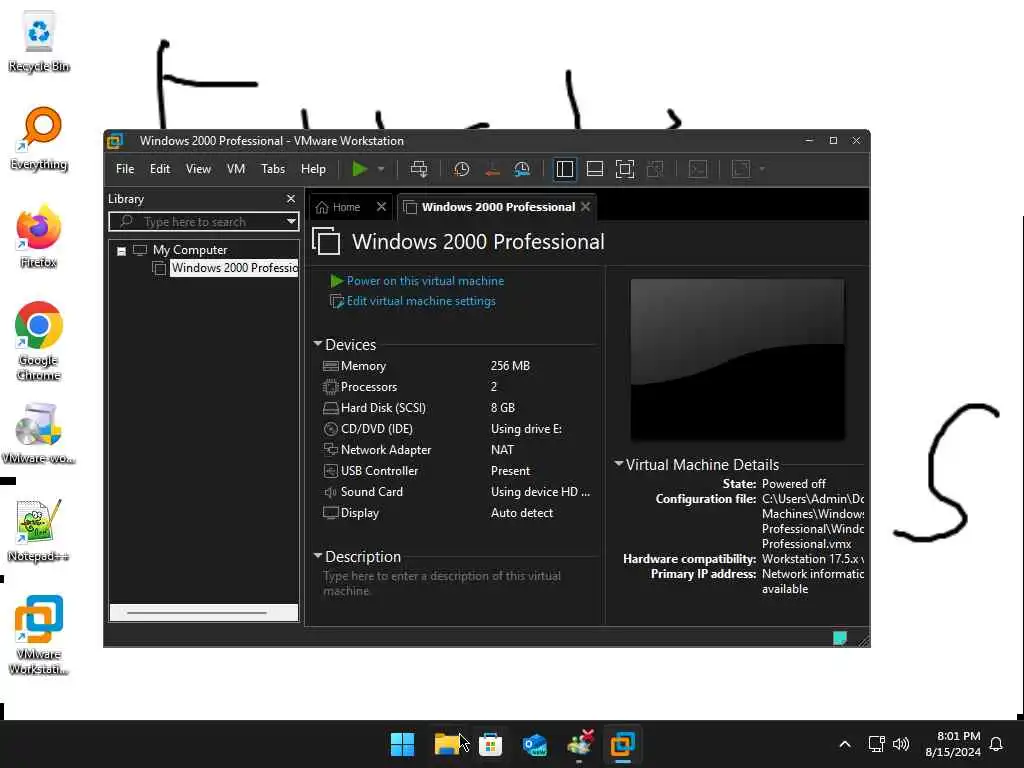Viewport: 1024px width, 768px height.
Task: Click the console view toolbar icon
Action: (698, 169)
